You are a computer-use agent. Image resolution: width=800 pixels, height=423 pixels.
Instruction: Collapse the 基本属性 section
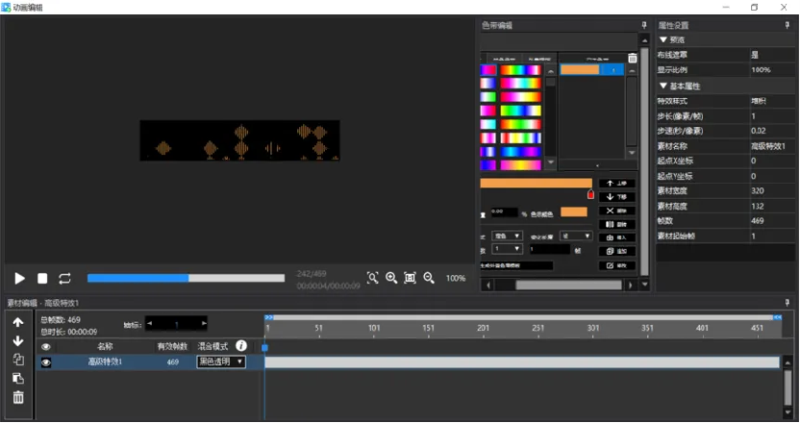tap(663, 86)
